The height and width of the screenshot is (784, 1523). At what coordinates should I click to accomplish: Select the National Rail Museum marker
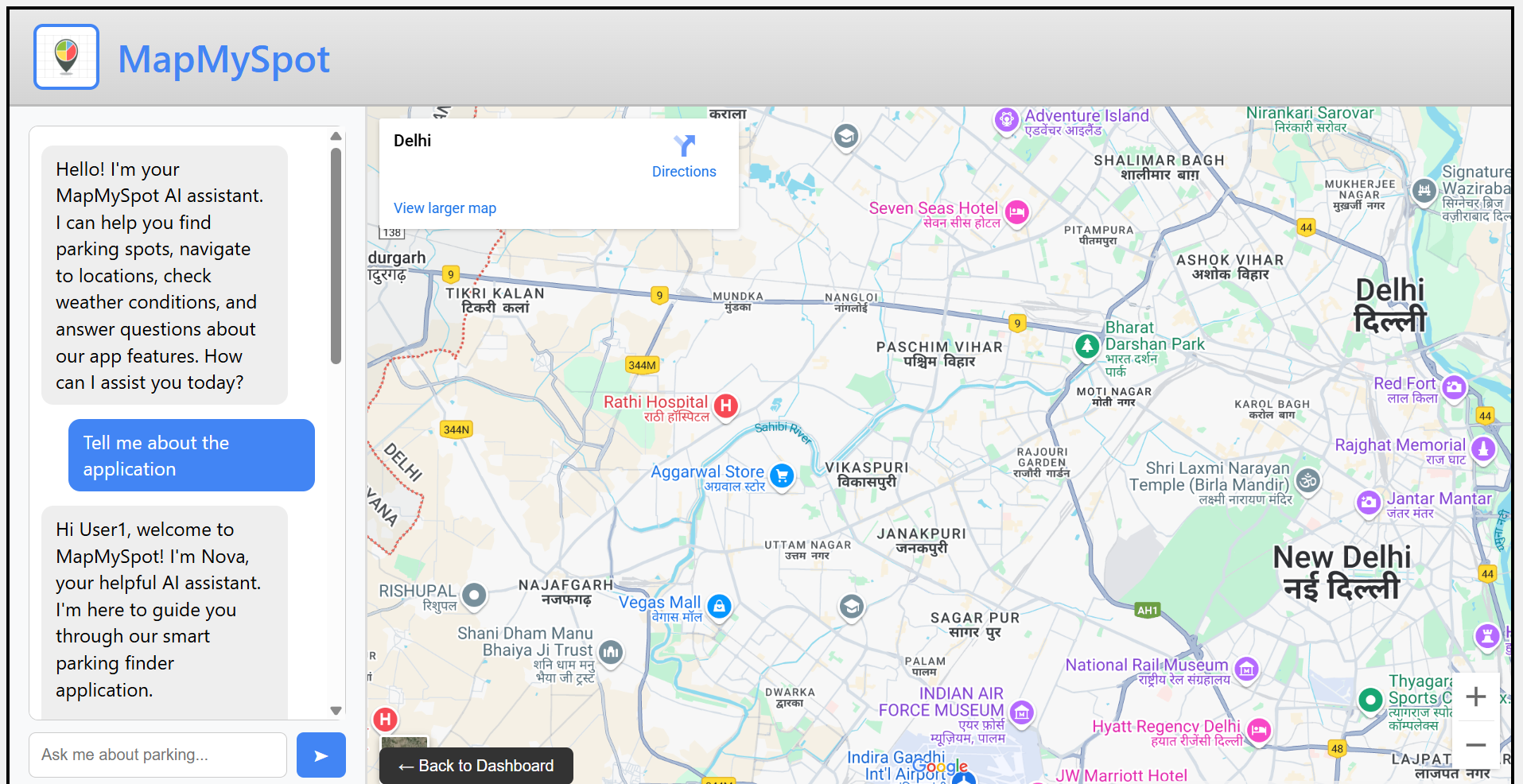pos(1246,670)
